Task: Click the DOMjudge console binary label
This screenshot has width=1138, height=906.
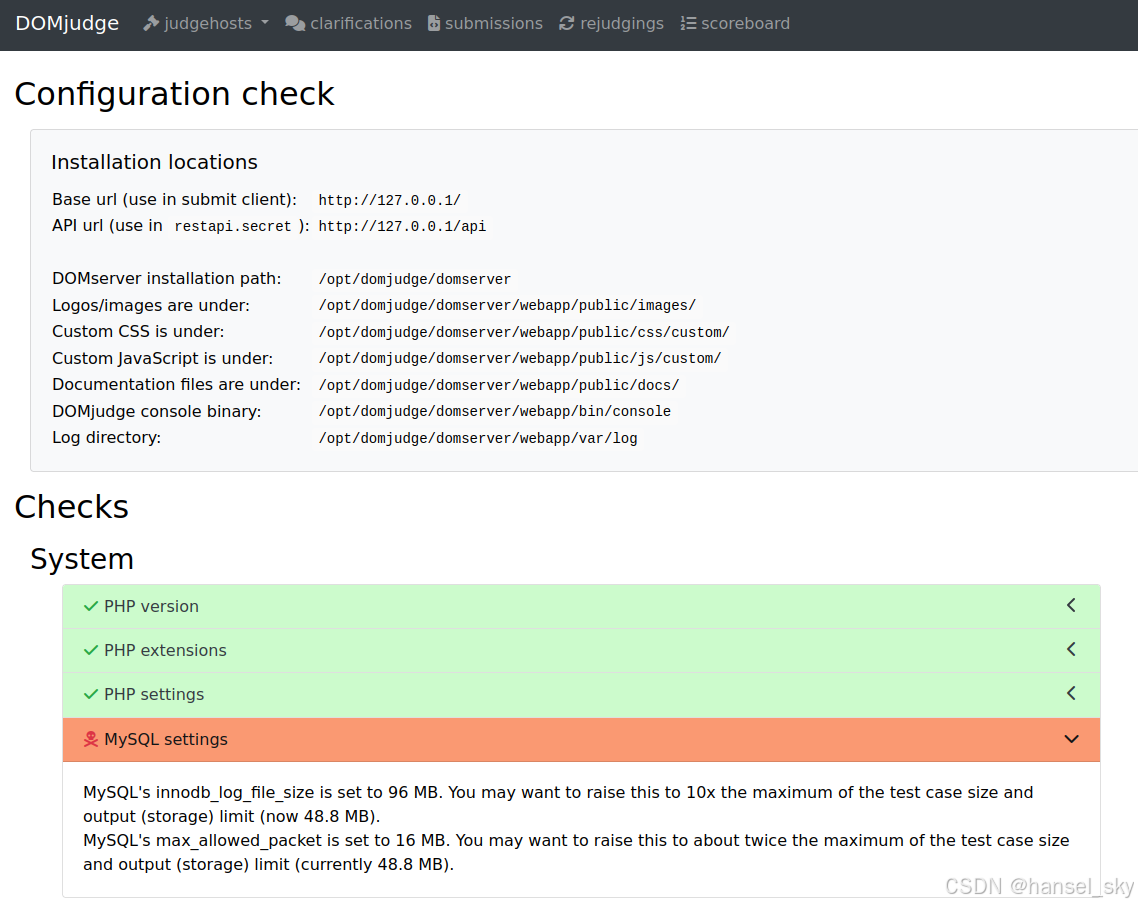Action: (156, 412)
